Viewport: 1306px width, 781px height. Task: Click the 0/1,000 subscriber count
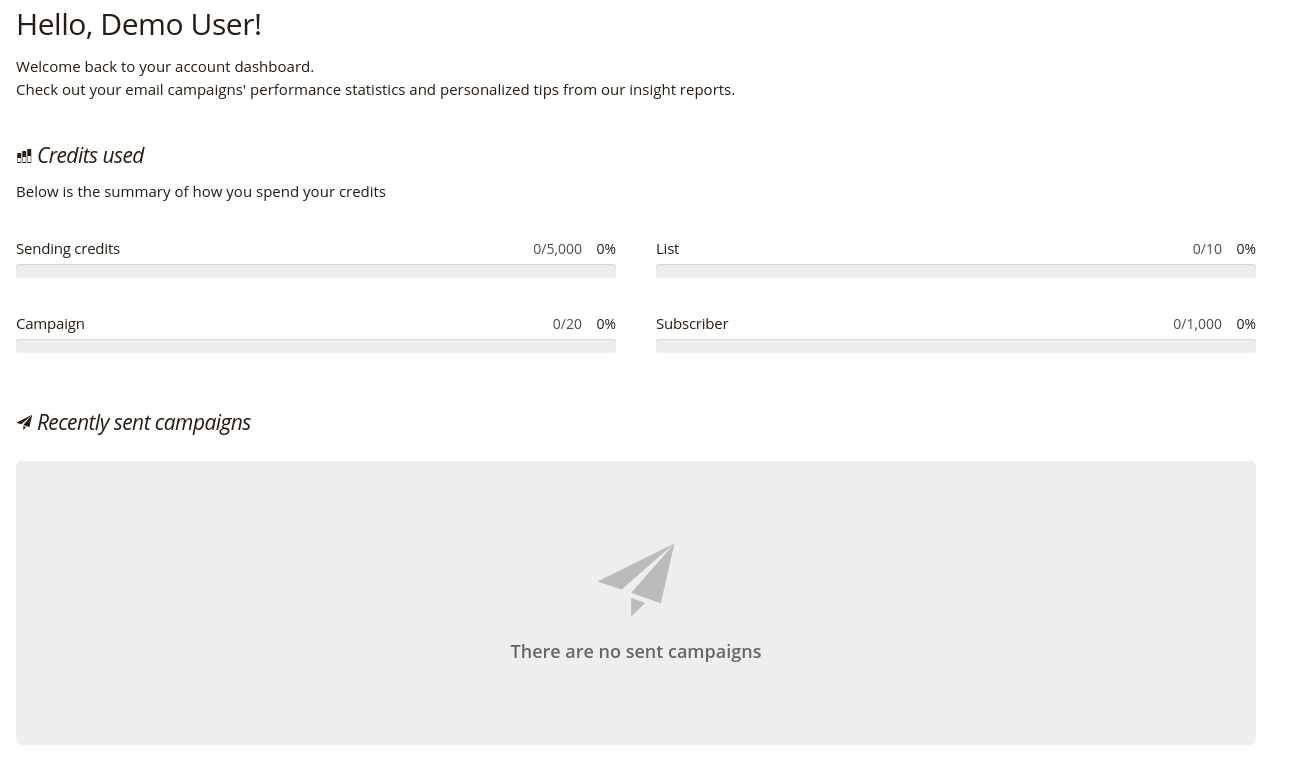click(x=1197, y=323)
